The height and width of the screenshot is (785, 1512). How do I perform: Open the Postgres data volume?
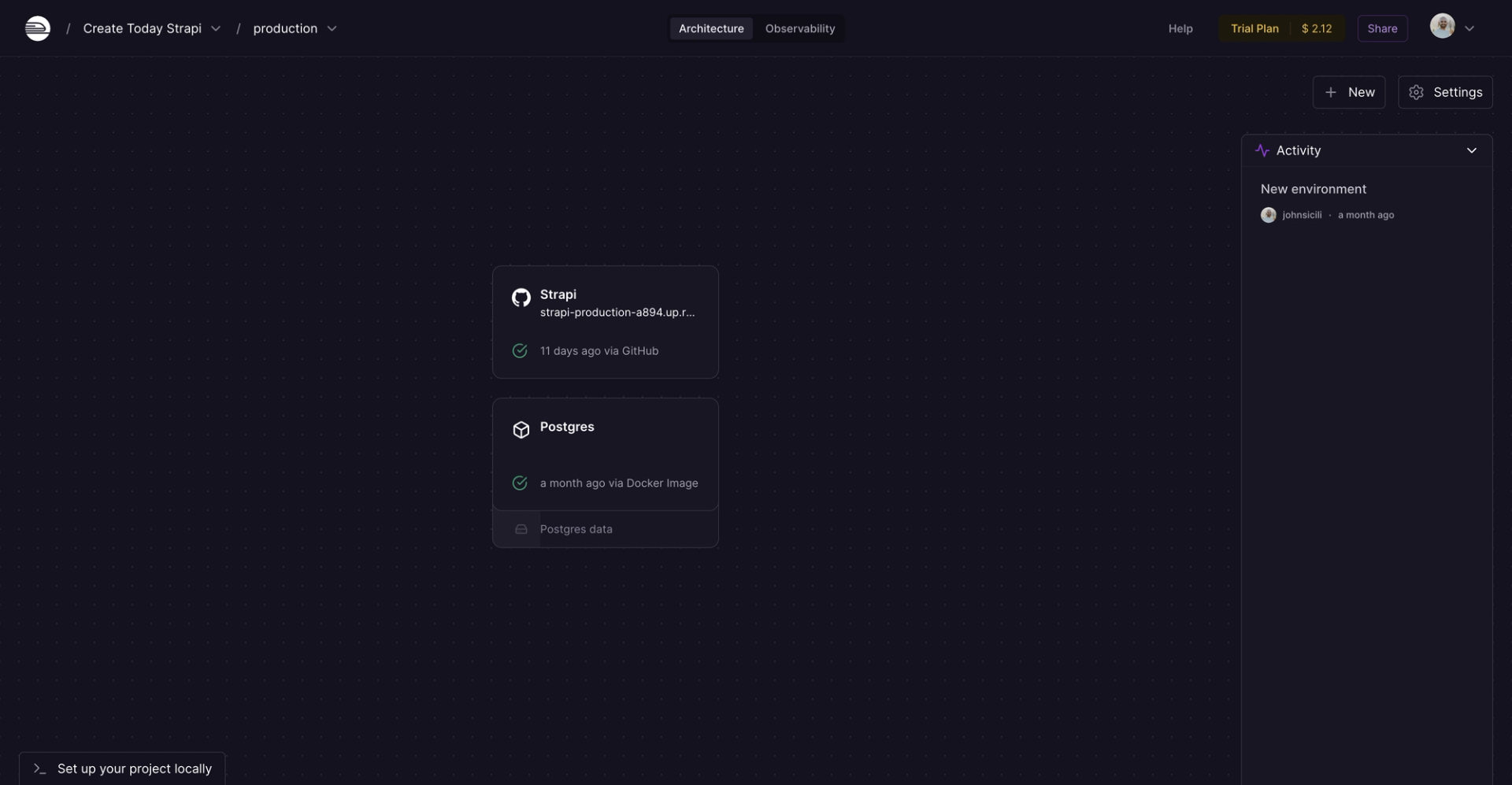pyautogui.click(x=606, y=529)
